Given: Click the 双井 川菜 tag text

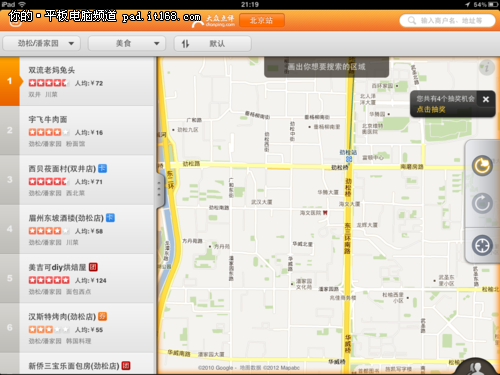Looking at the screenshot, I should [43, 94].
